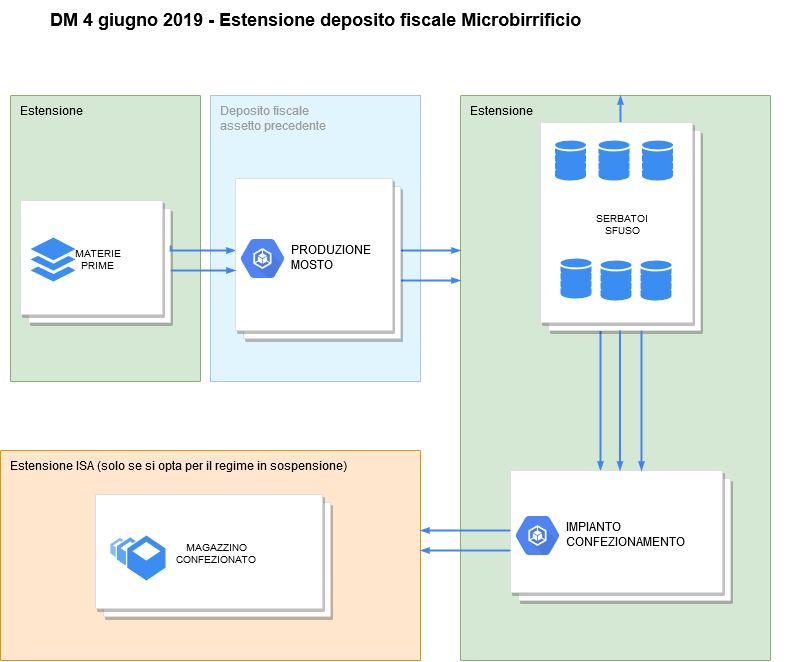Click the bottom-right tank in SERBATOI SFUSO
This screenshot has width=802, height=662.
point(656,280)
